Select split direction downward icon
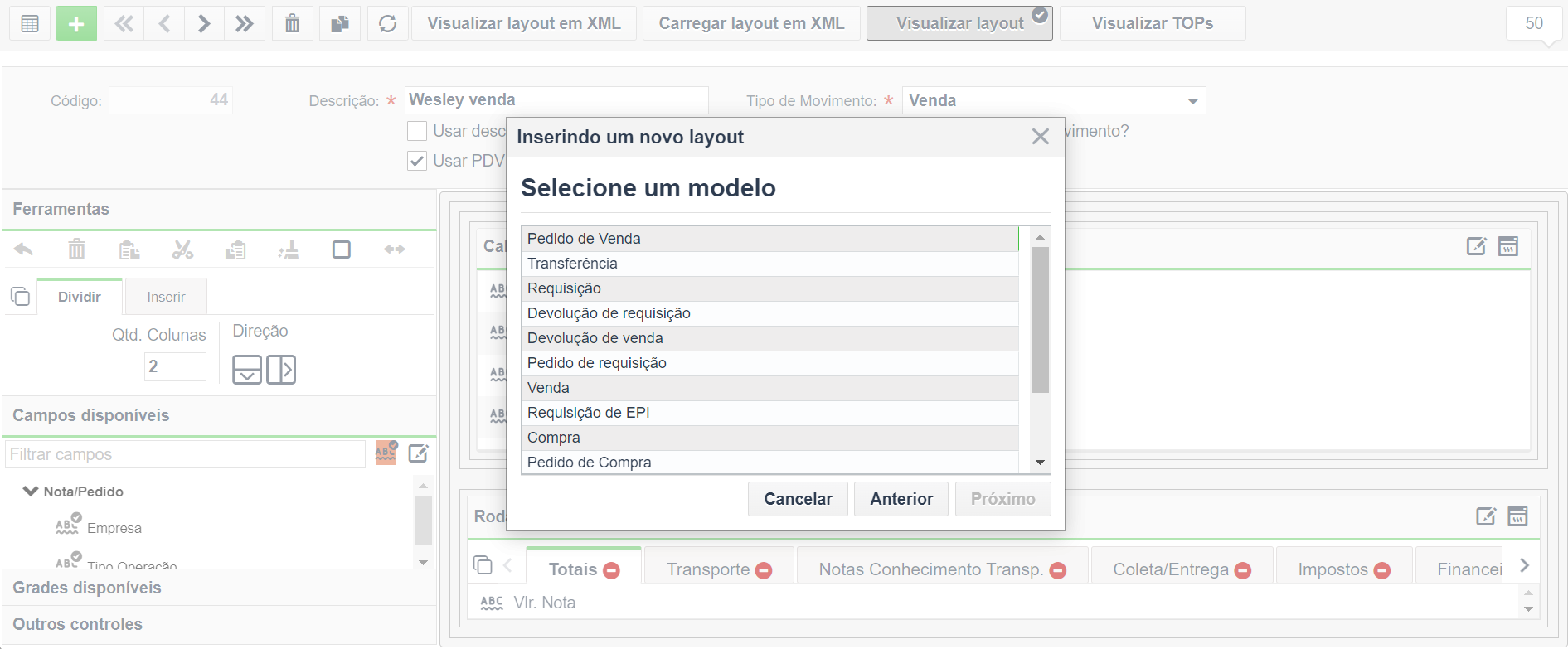This screenshot has width=1568, height=649. tap(247, 370)
